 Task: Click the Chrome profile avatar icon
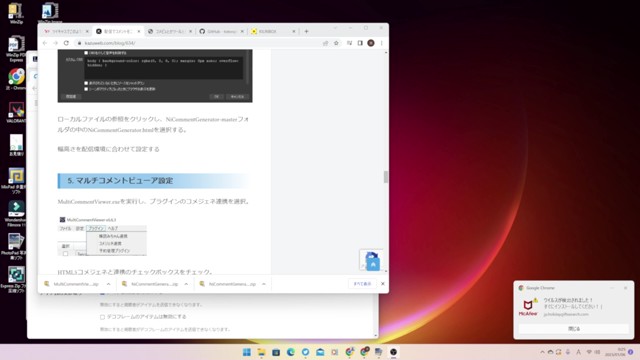(371, 43)
